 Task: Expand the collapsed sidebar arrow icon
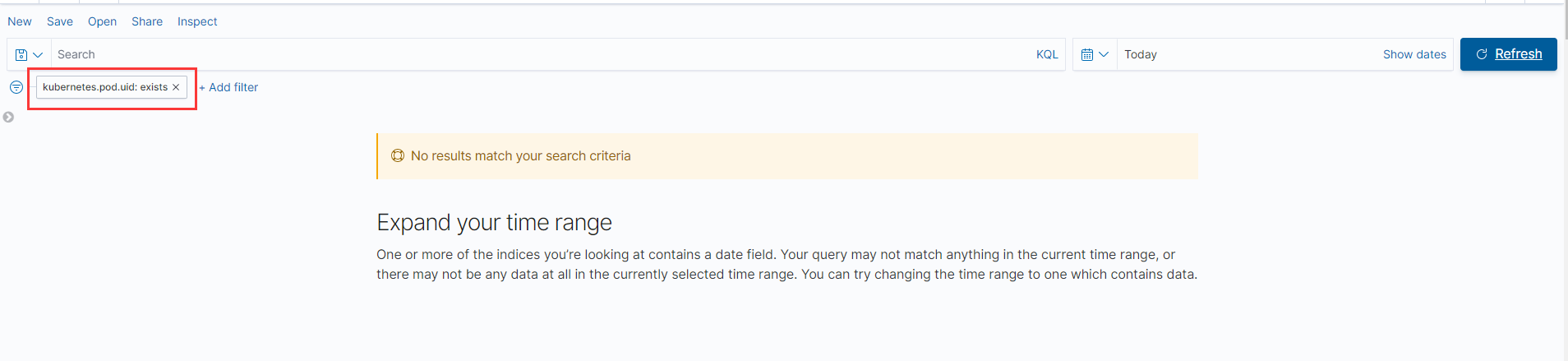(x=9, y=118)
